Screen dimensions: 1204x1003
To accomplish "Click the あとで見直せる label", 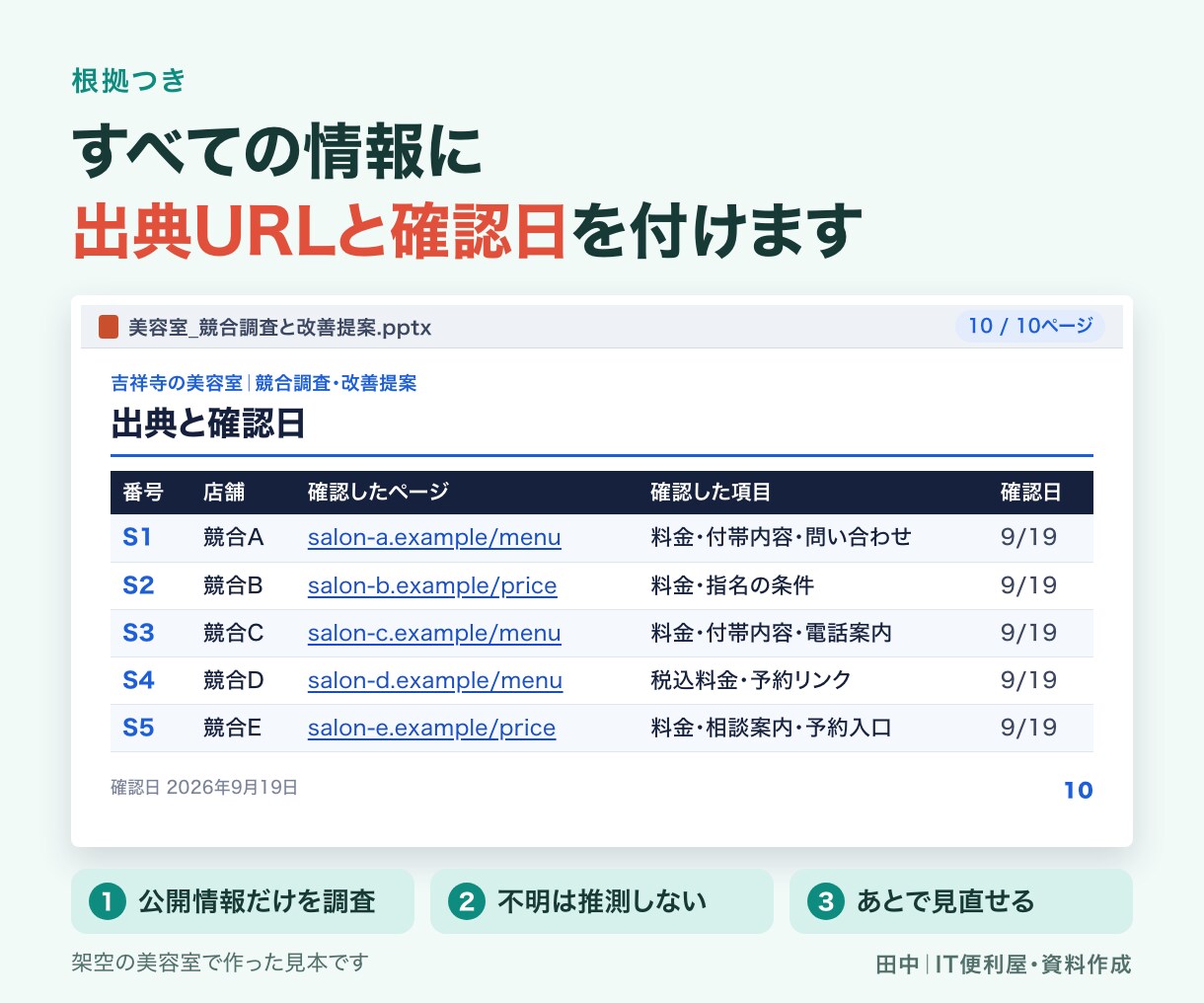I will pos(945,901).
